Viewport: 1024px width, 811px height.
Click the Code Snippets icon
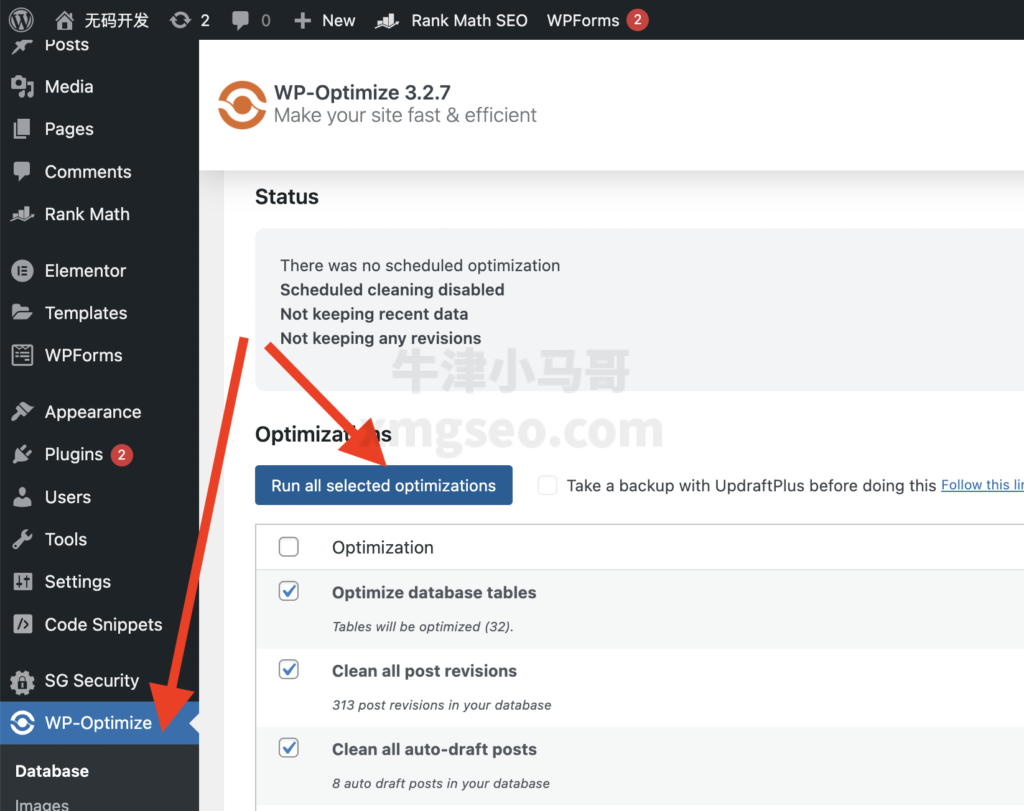pos(22,624)
